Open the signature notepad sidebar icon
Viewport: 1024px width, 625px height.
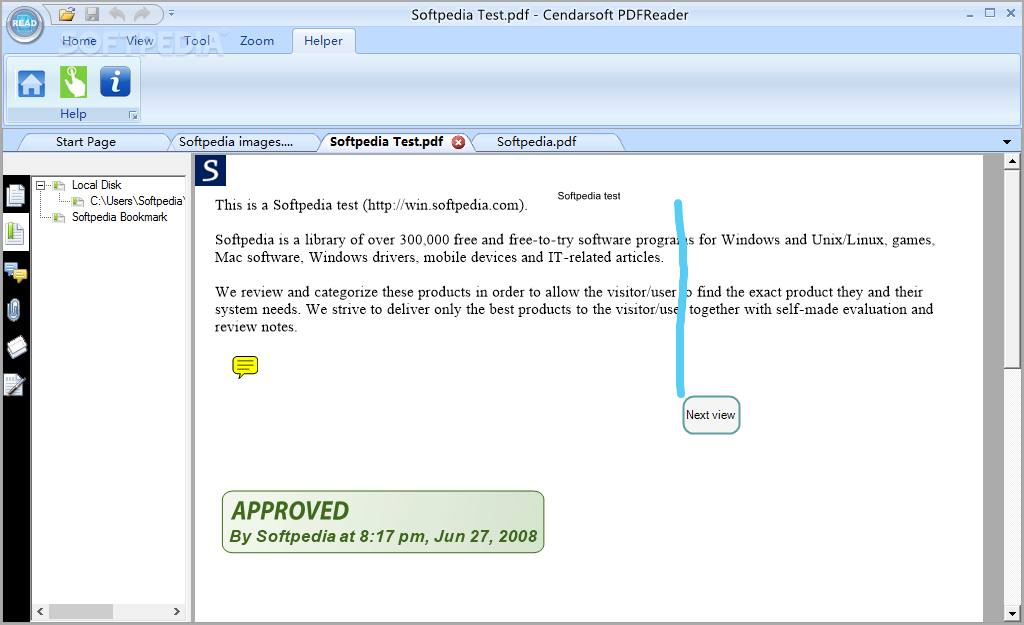point(14,385)
